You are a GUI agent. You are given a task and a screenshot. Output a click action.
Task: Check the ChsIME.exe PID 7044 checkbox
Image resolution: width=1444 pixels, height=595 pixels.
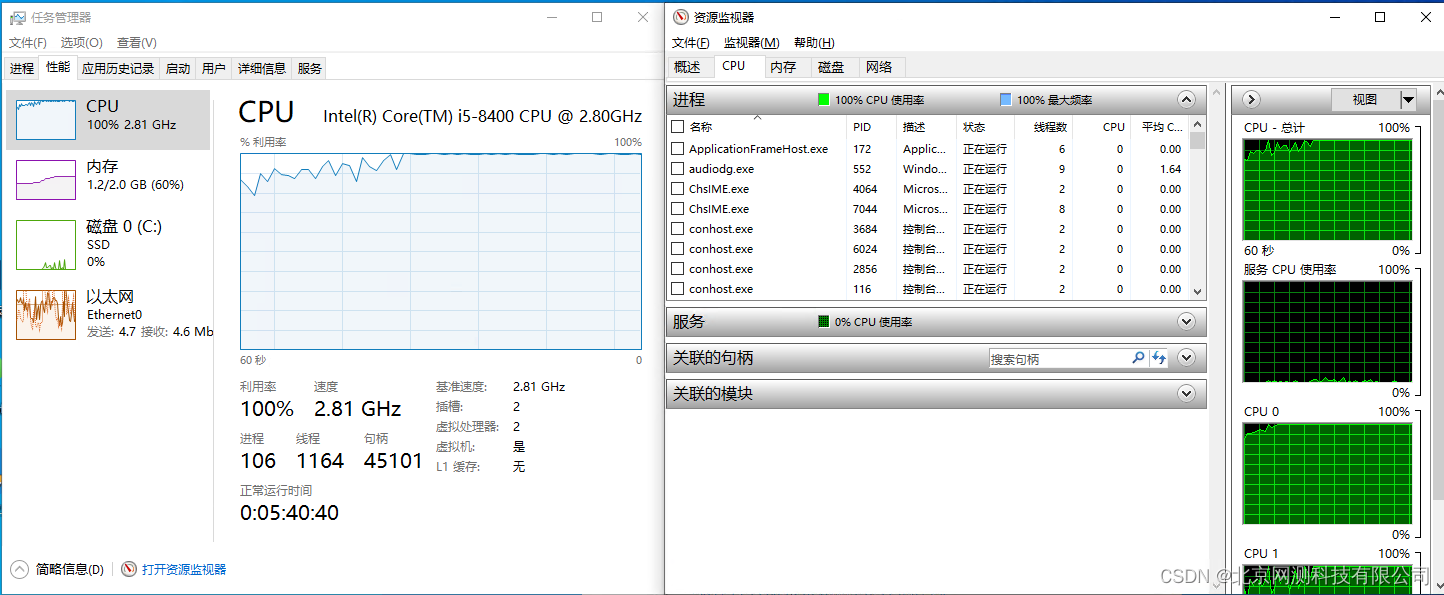(678, 209)
